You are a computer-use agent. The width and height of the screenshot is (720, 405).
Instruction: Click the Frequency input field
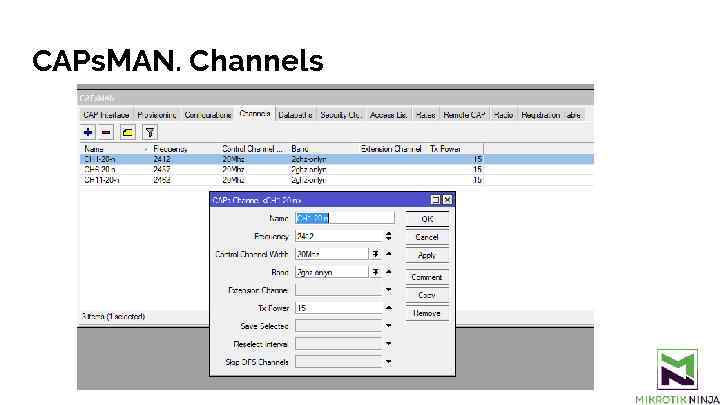(339, 236)
